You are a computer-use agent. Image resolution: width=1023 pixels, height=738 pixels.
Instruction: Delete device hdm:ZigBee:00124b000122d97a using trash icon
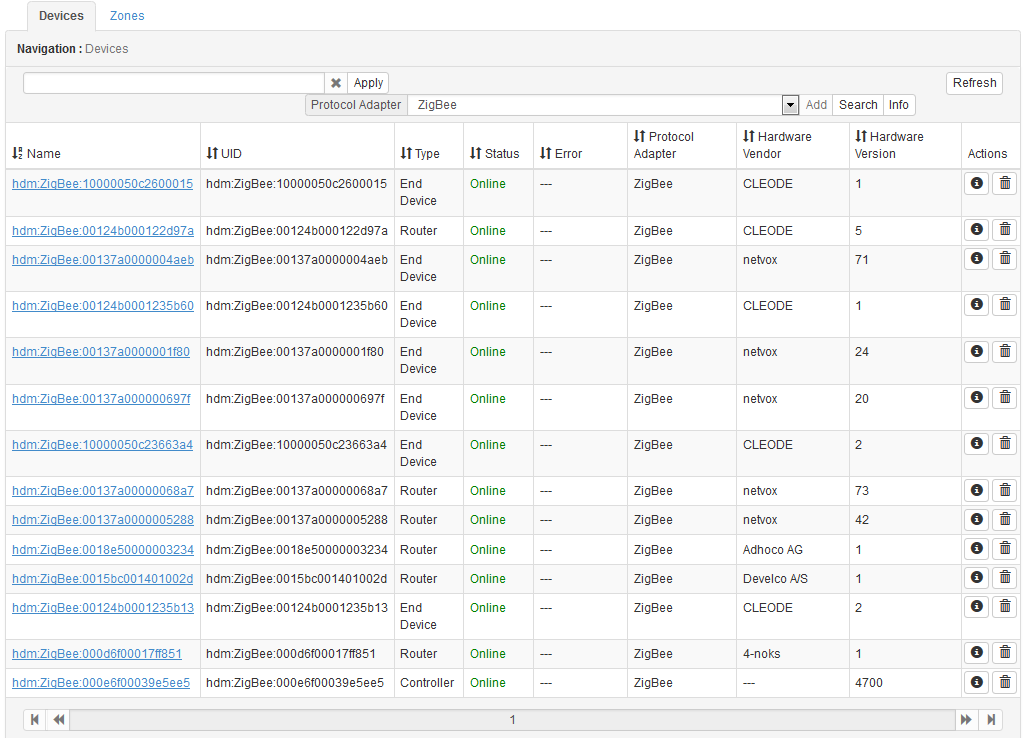tap(1004, 230)
